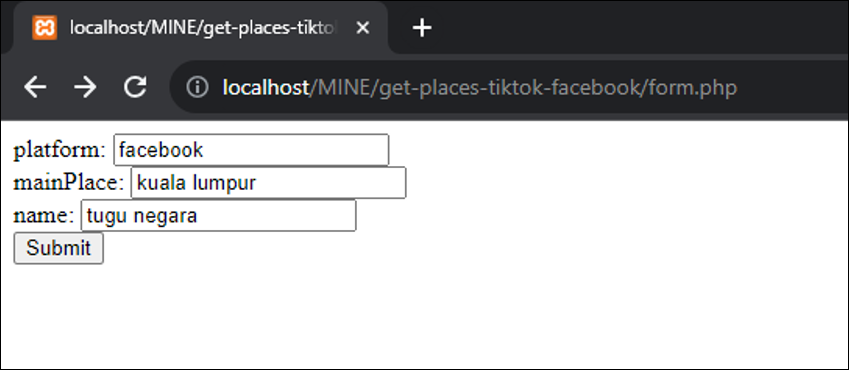849x370 pixels.
Task: Submit the form with the Submit button
Action: (58, 248)
